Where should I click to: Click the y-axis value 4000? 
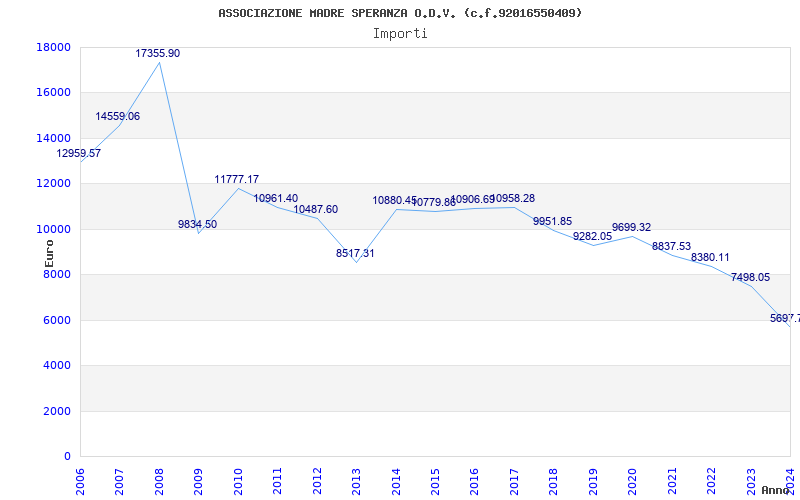click(x=57, y=366)
